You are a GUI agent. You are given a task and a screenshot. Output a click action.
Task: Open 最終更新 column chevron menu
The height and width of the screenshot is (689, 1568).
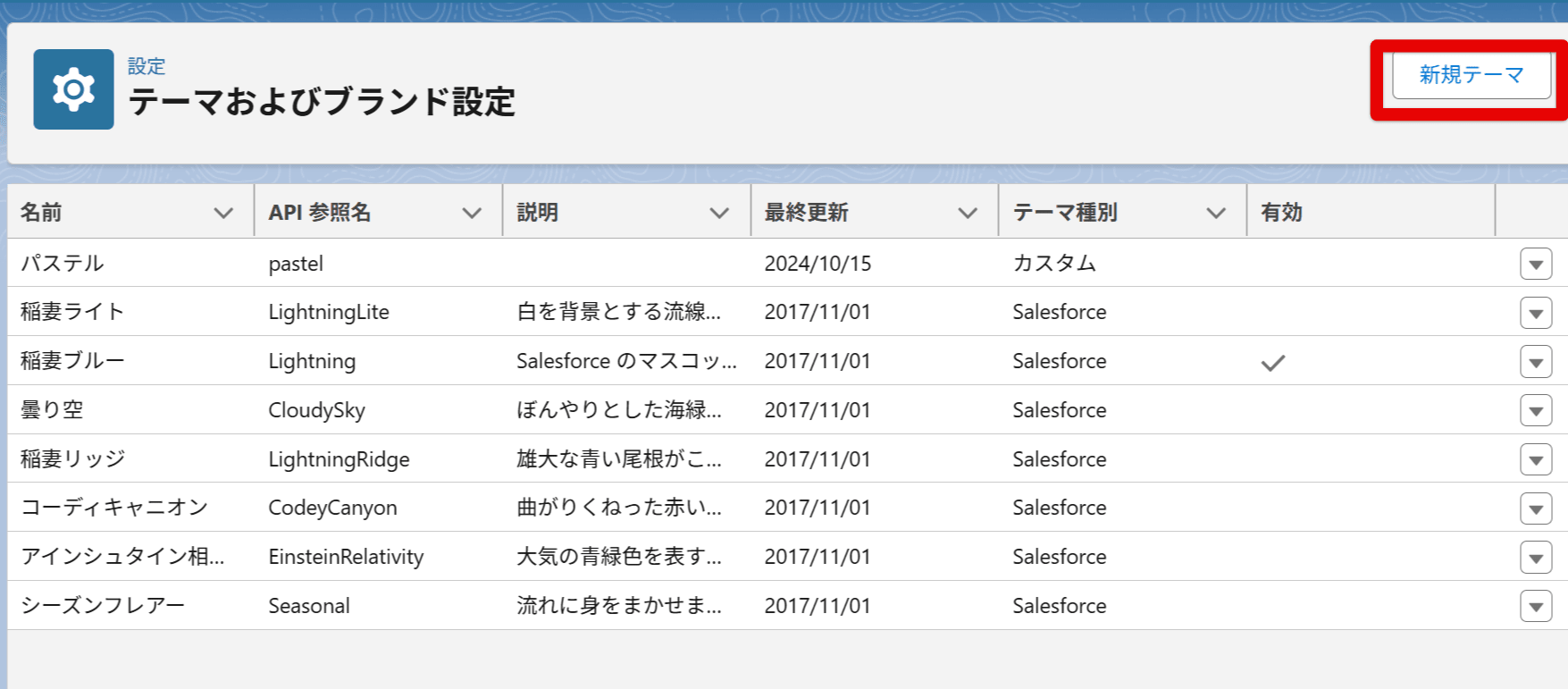[x=968, y=213]
